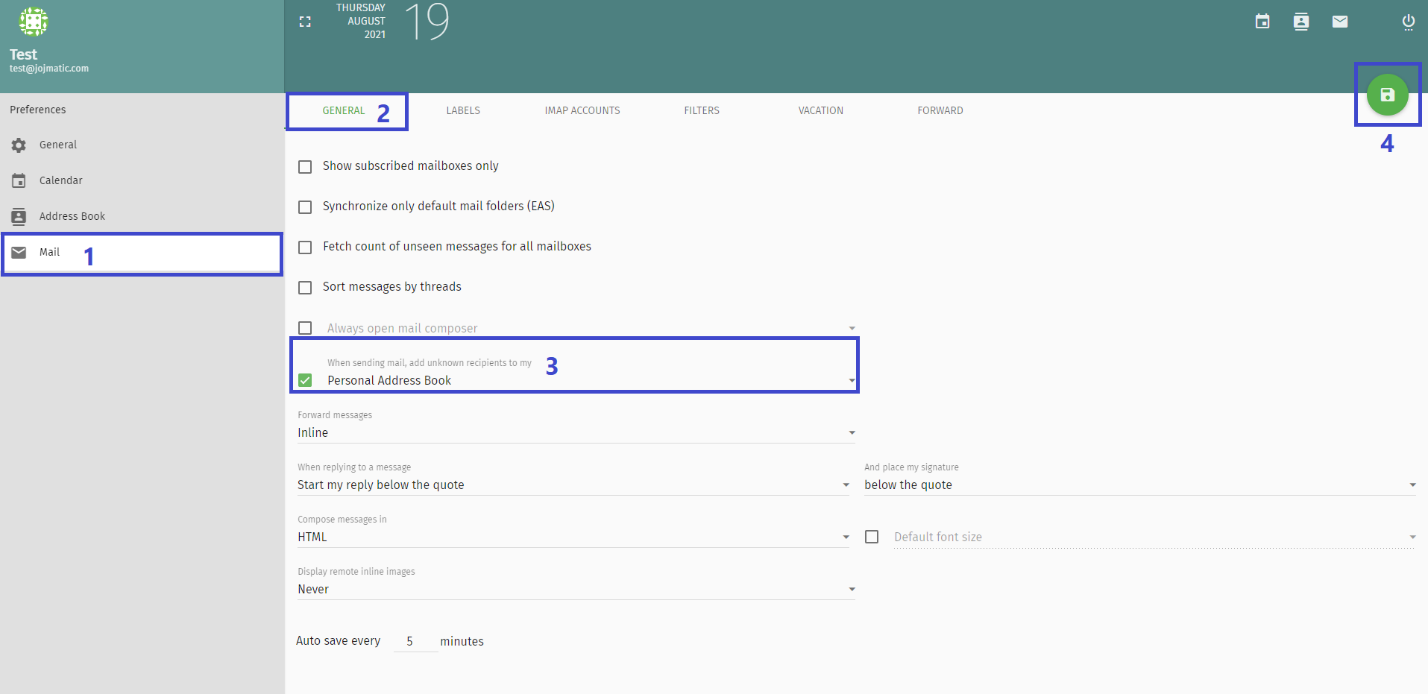This screenshot has width=1428, height=694.
Task: Open General preferences in sidebar
Action: pos(58,145)
